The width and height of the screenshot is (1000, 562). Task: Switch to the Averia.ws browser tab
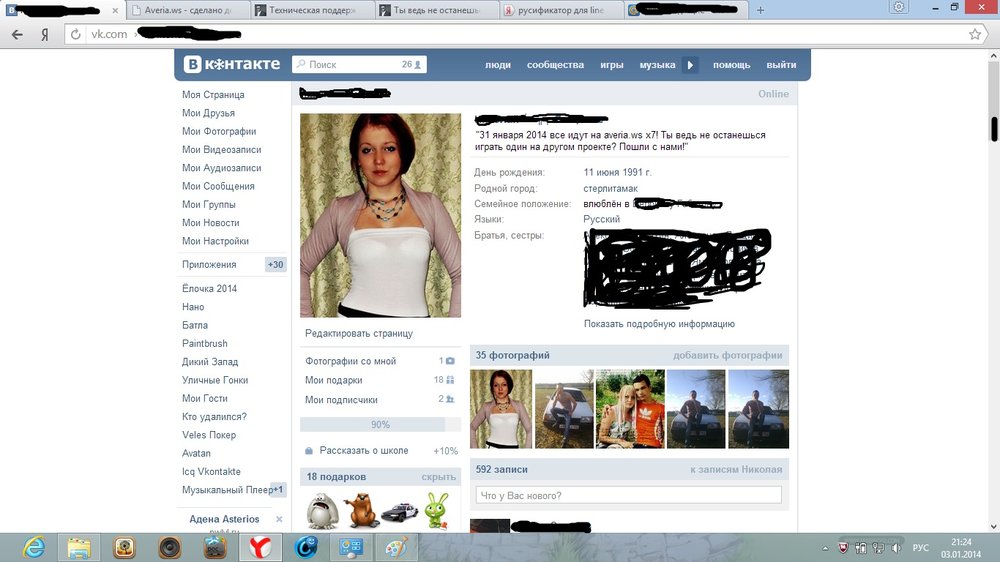pos(186,10)
